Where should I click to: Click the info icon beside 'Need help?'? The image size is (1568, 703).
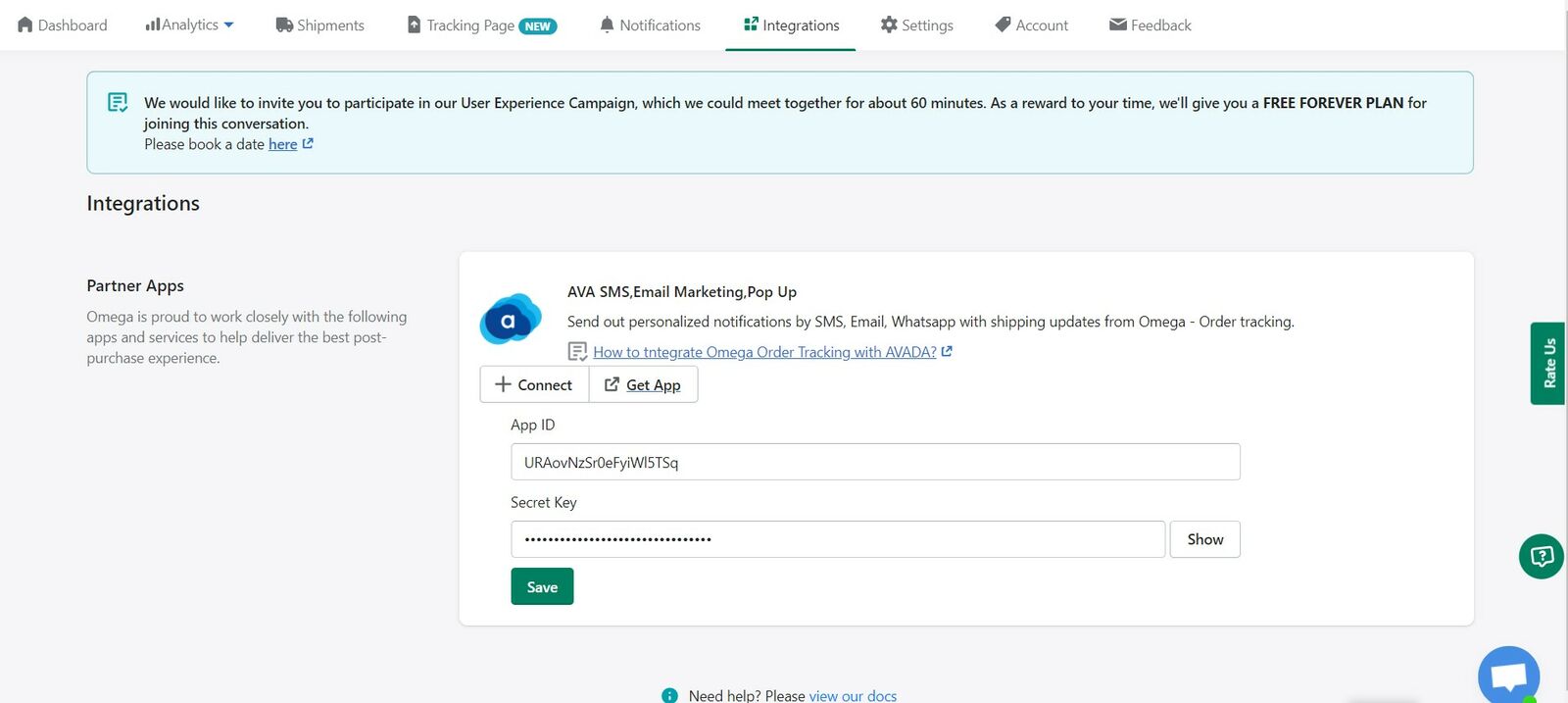coord(669,695)
